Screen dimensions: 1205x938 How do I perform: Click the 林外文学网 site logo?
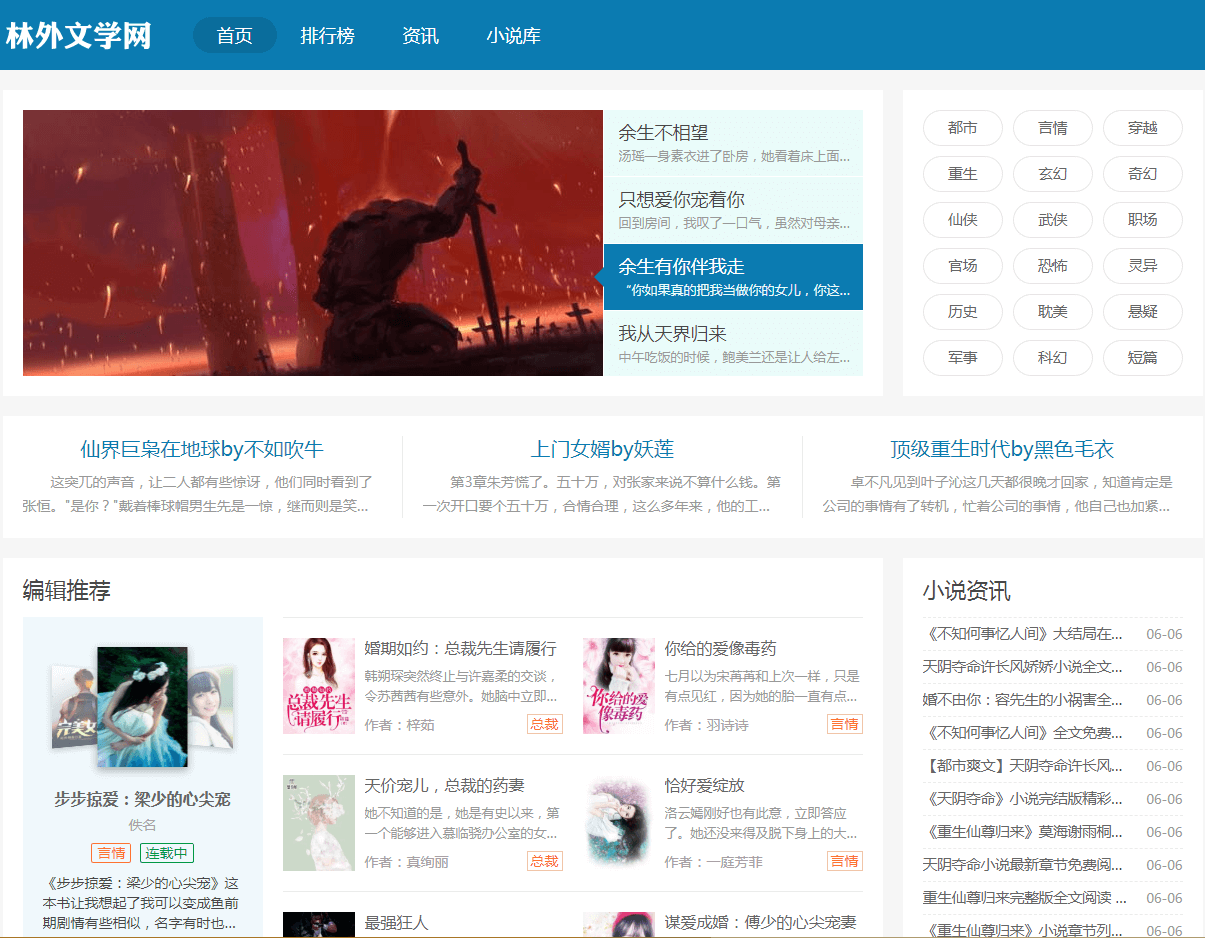[79, 36]
